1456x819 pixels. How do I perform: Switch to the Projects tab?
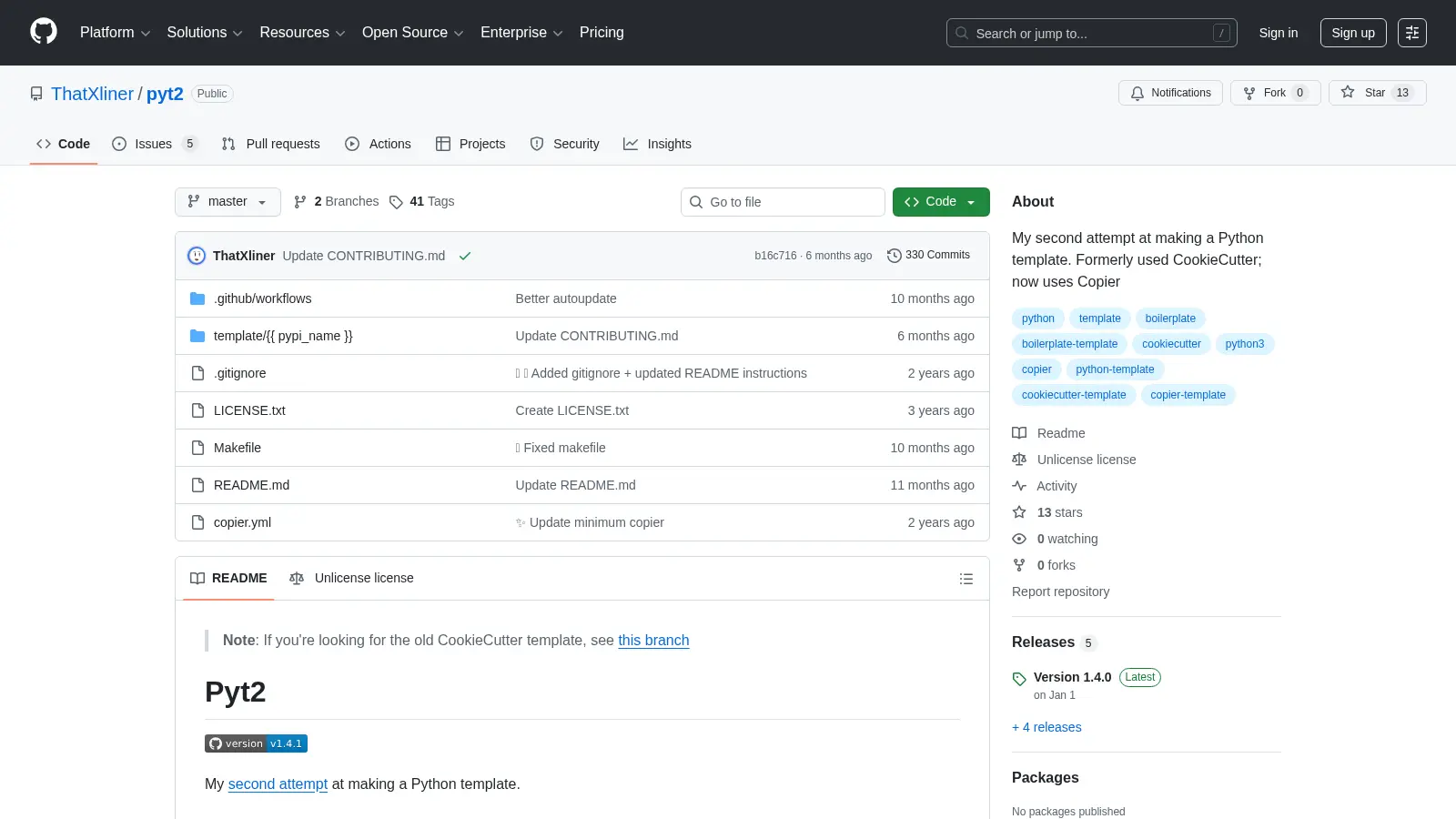point(470,144)
